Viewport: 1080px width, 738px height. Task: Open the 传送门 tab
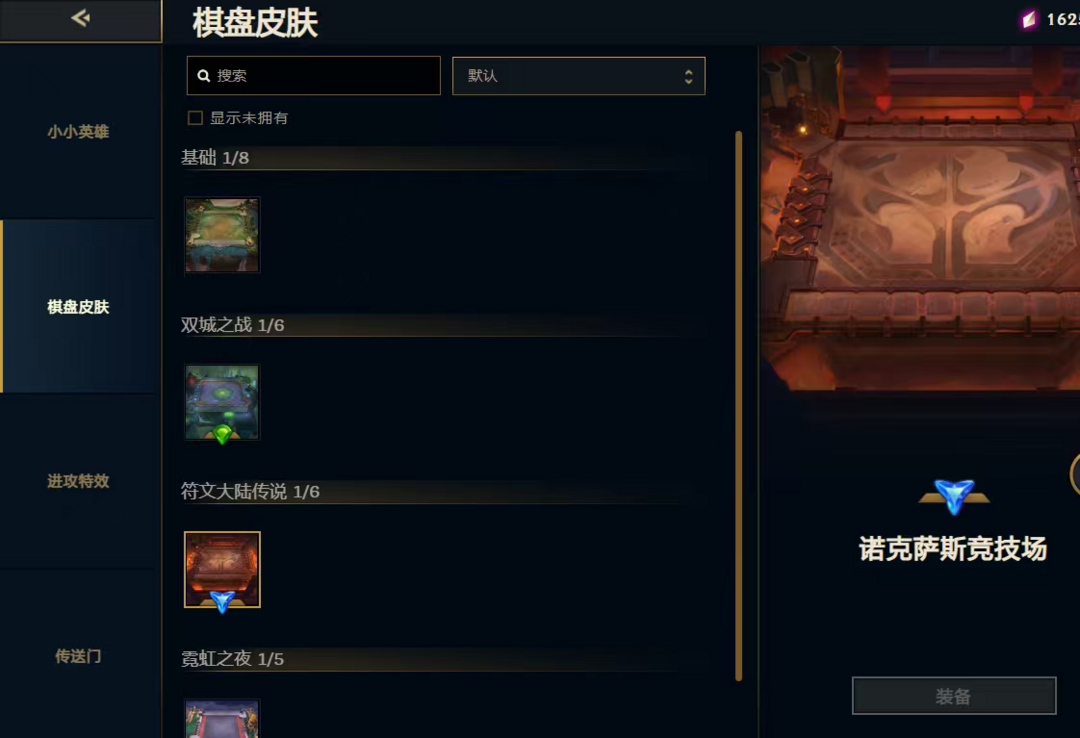click(79, 656)
